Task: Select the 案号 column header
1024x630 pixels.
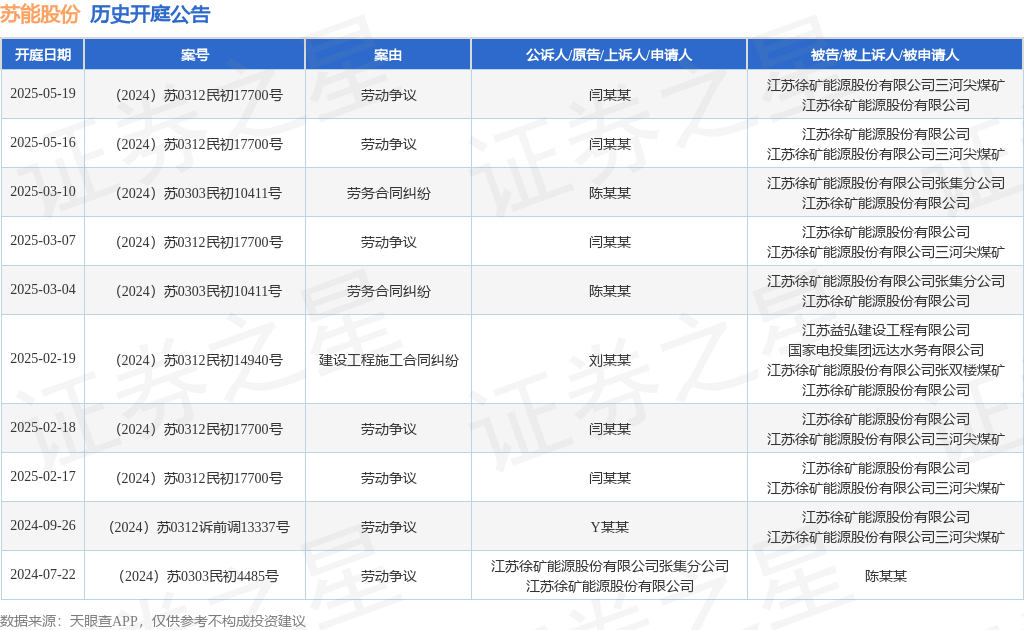Action: (x=195, y=55)
